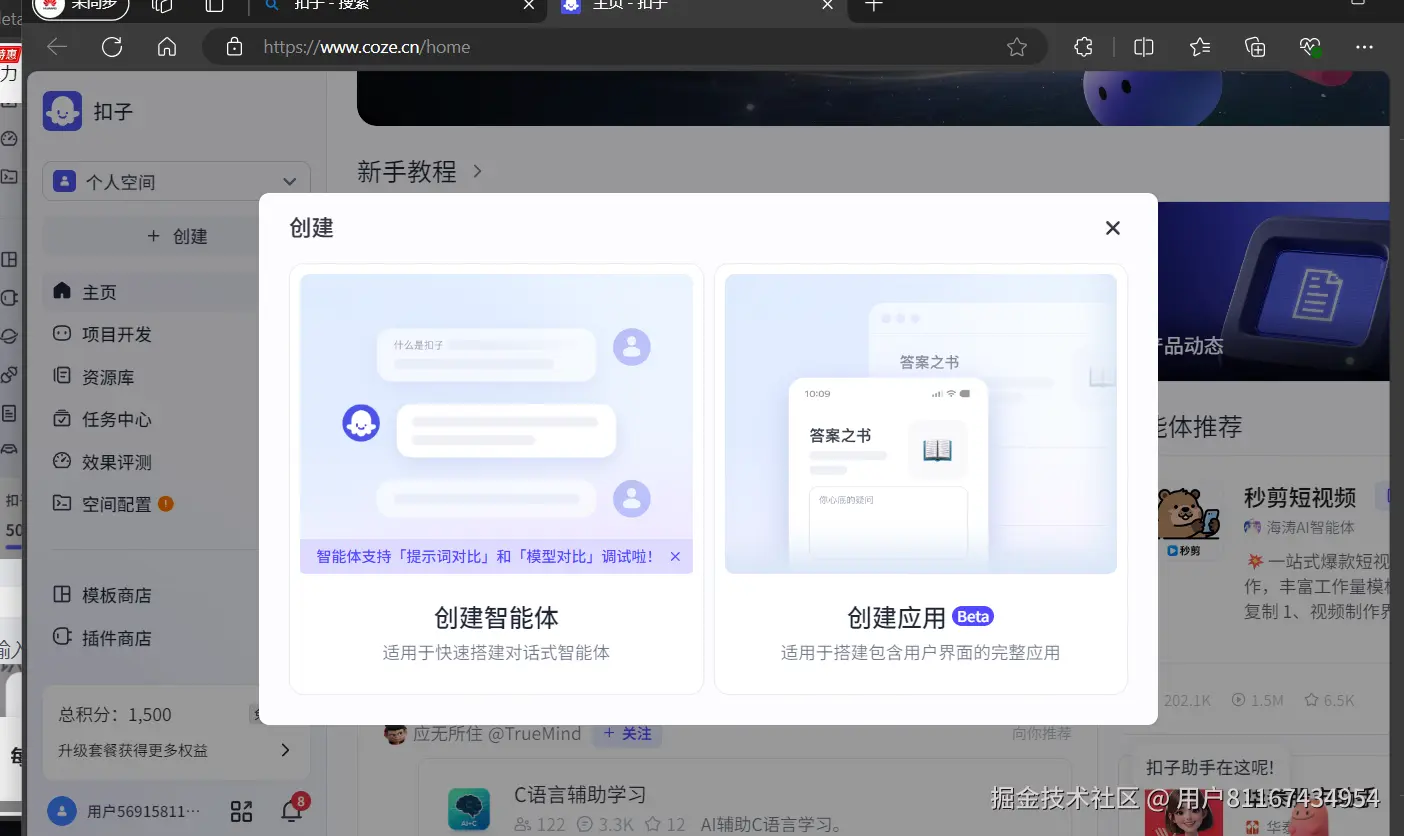Image resolution: width=1404 pixels, height=836 pixels.
Task: Click the 应无所住 @TrueMind author name
Action: point(497,734)
